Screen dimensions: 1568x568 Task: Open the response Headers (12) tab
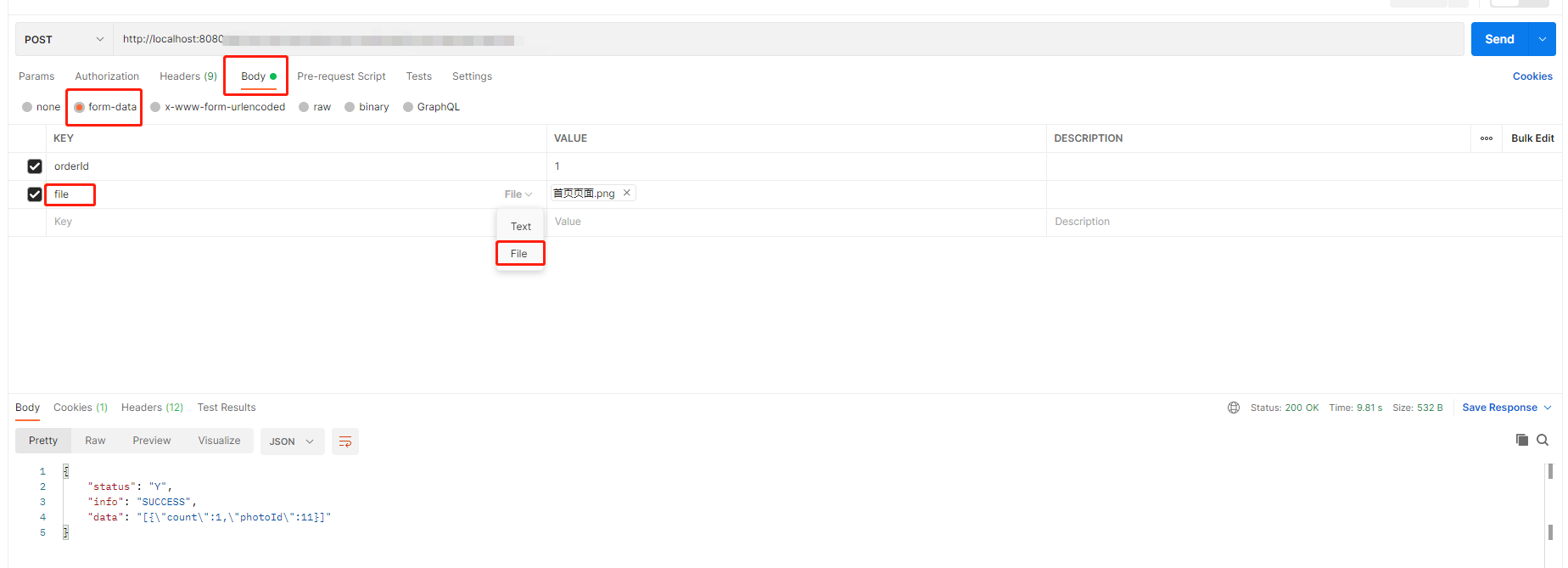pyautogui.click(x=152, y=408)
